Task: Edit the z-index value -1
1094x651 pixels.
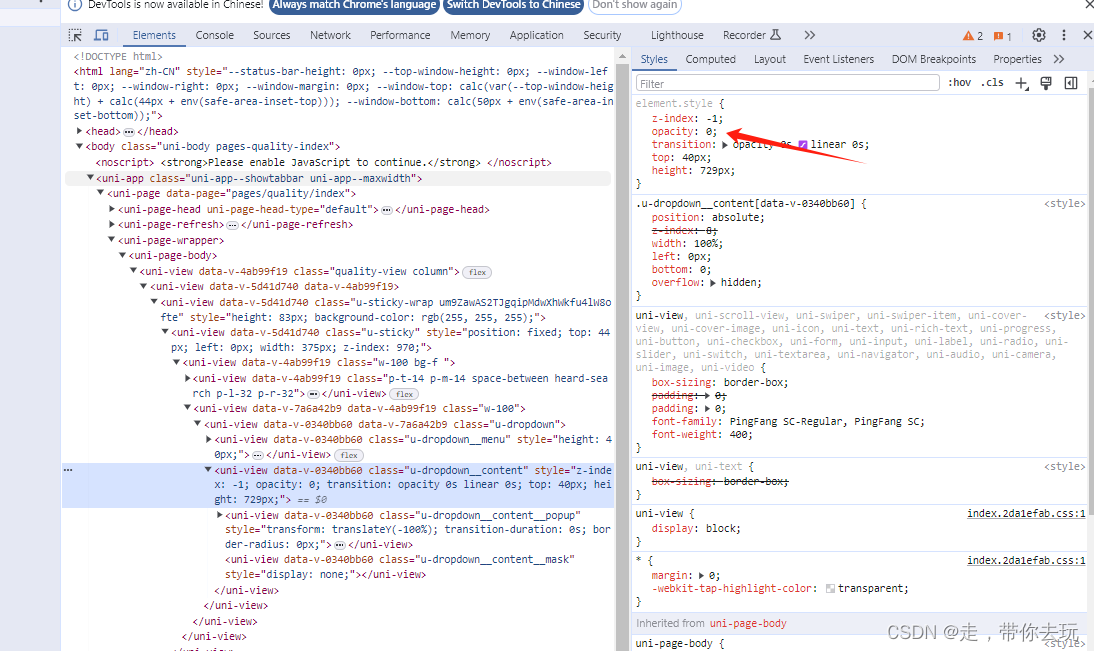Action: 712,119
